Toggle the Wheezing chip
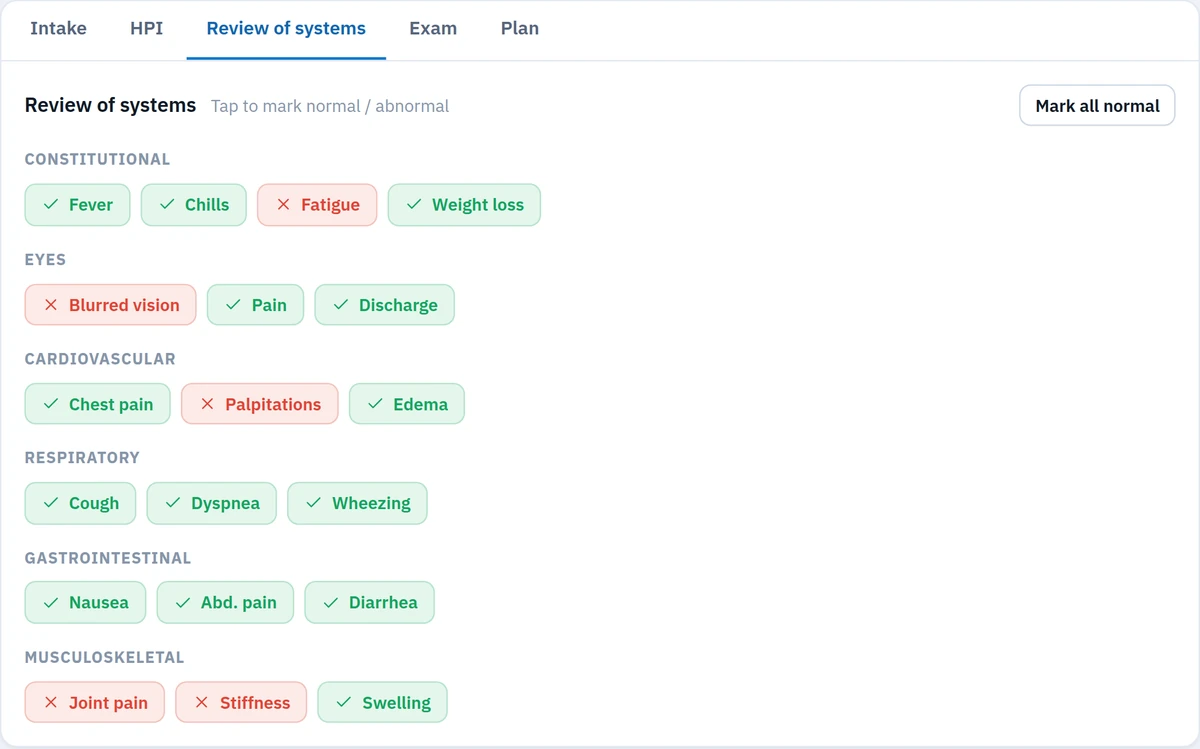Screen dimensions: 1200x749 357,503
